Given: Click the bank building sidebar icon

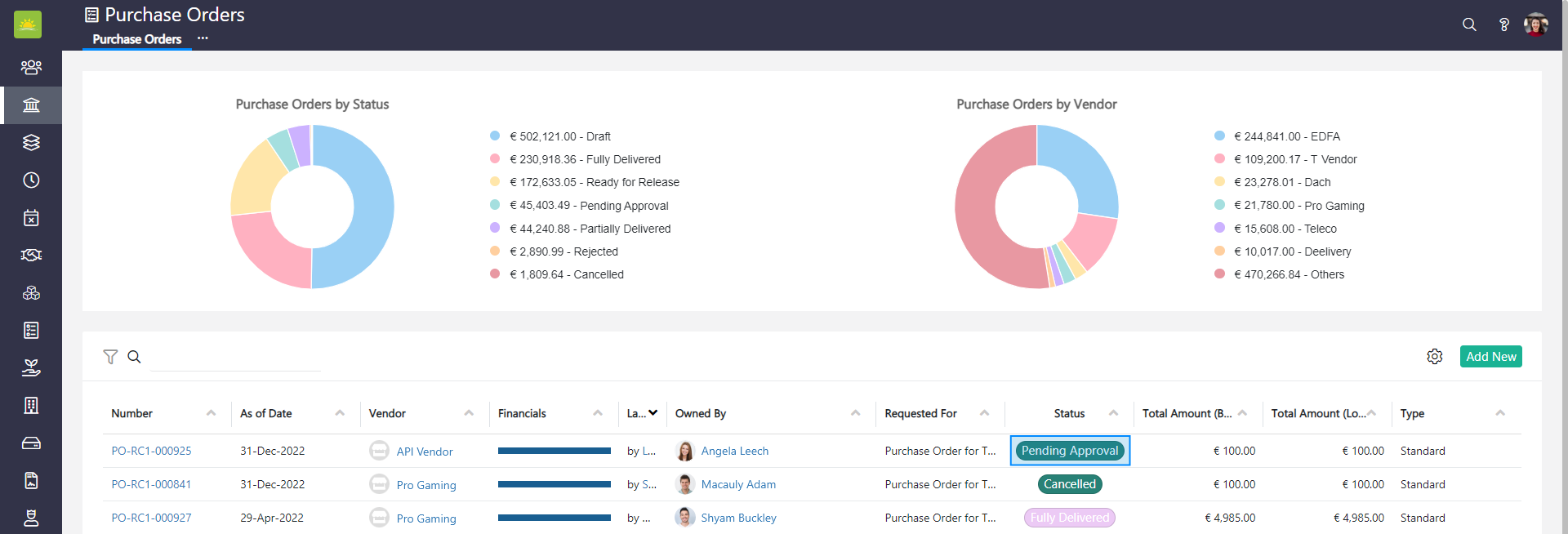Looking at the screenshot, I should point(31,105).
